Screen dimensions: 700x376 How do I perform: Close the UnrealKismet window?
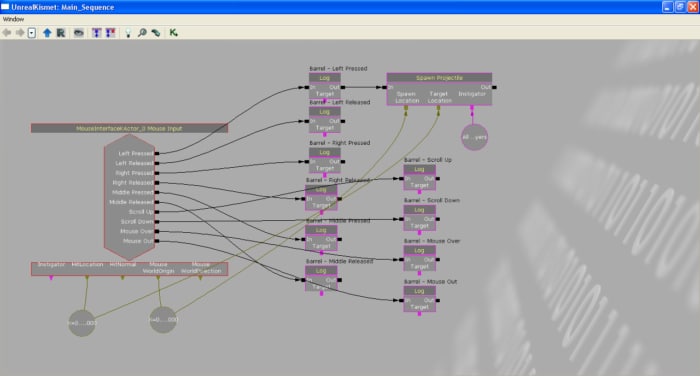click(693, 7)
